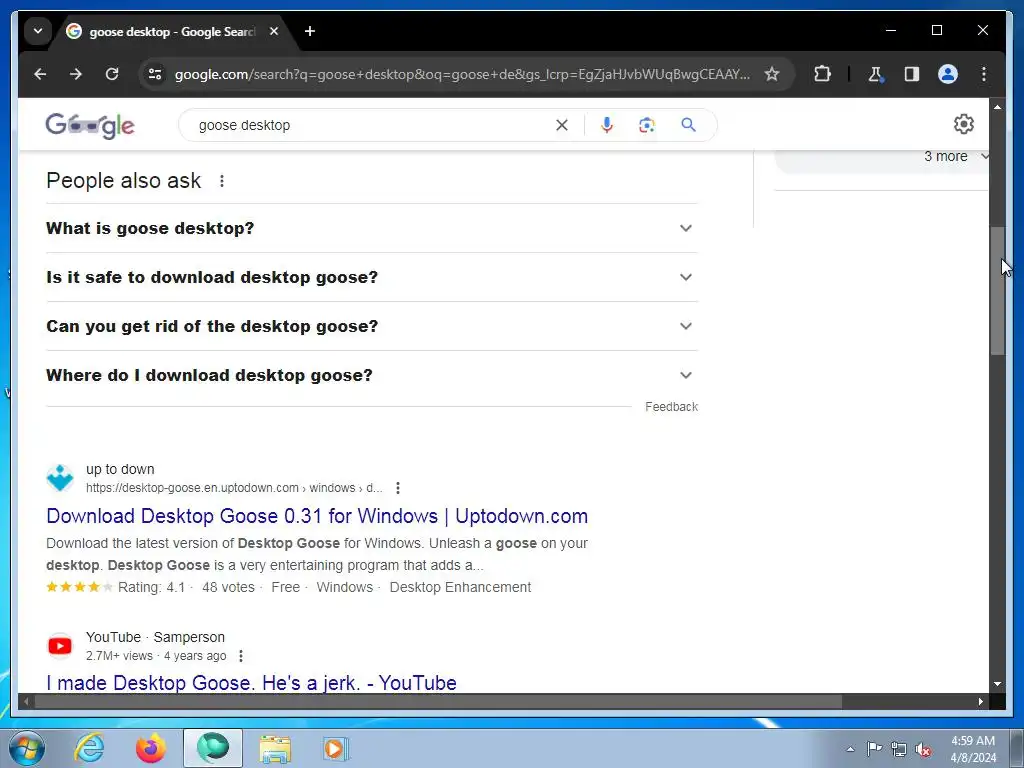The width and height of the screenshot is (1024, 768).
Task: Expand "Where do I download desktop goose?"
Action: coord(372,375)
